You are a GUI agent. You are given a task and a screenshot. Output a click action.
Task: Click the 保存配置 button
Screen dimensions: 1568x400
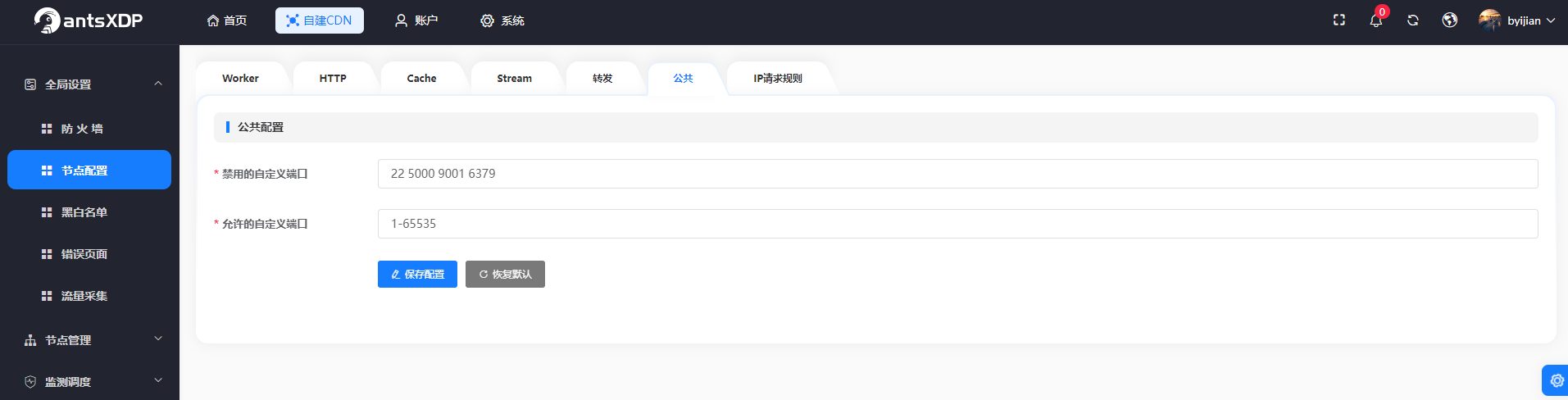coord(417,275)
